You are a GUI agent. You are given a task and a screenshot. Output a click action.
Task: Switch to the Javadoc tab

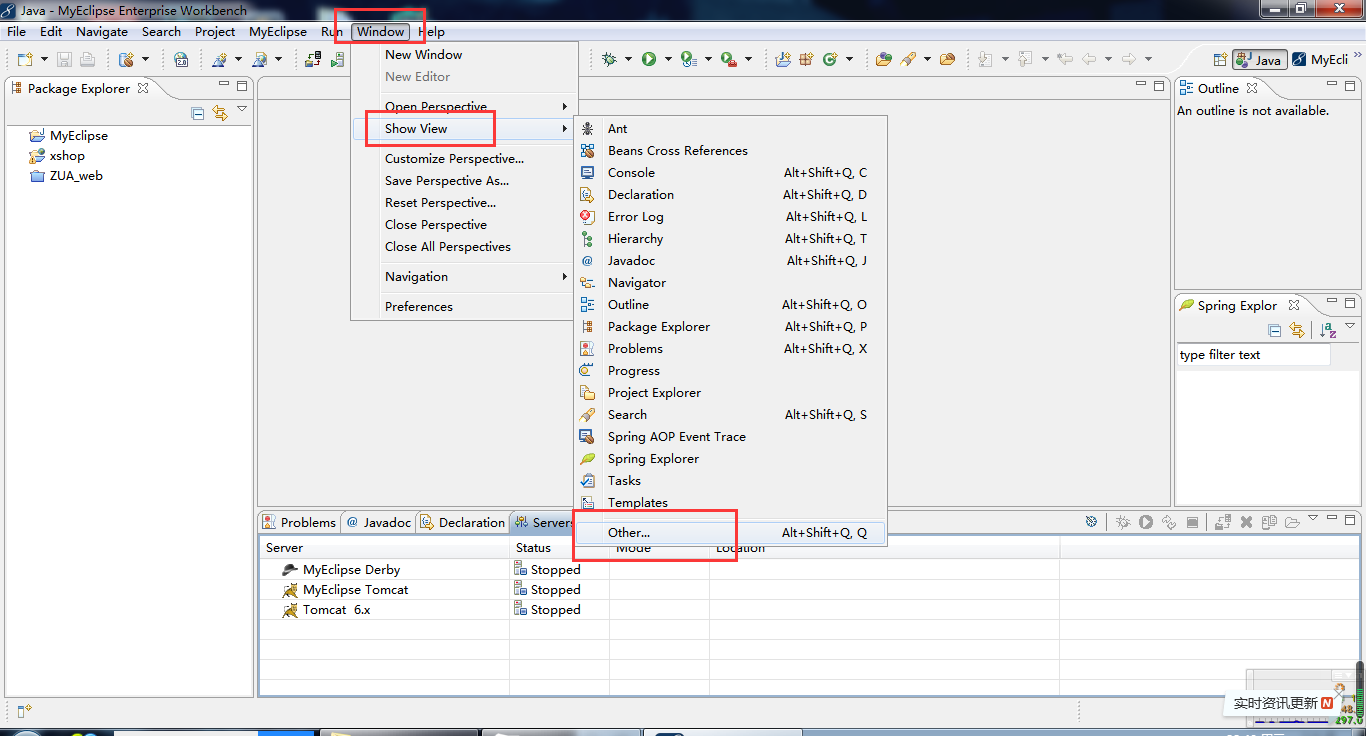[x=378, y=522]
